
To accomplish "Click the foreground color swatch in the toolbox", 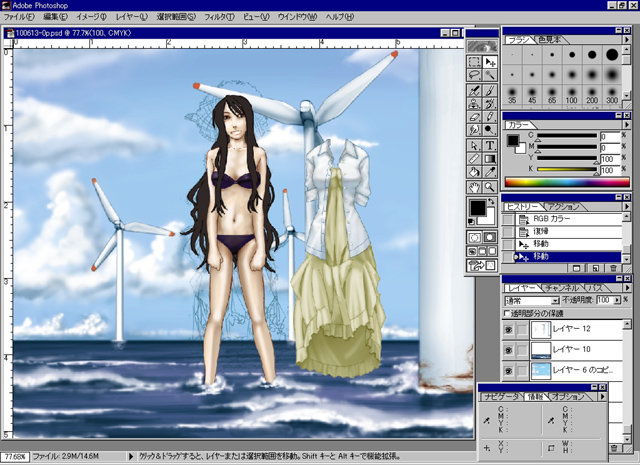I will pos(478,207).
